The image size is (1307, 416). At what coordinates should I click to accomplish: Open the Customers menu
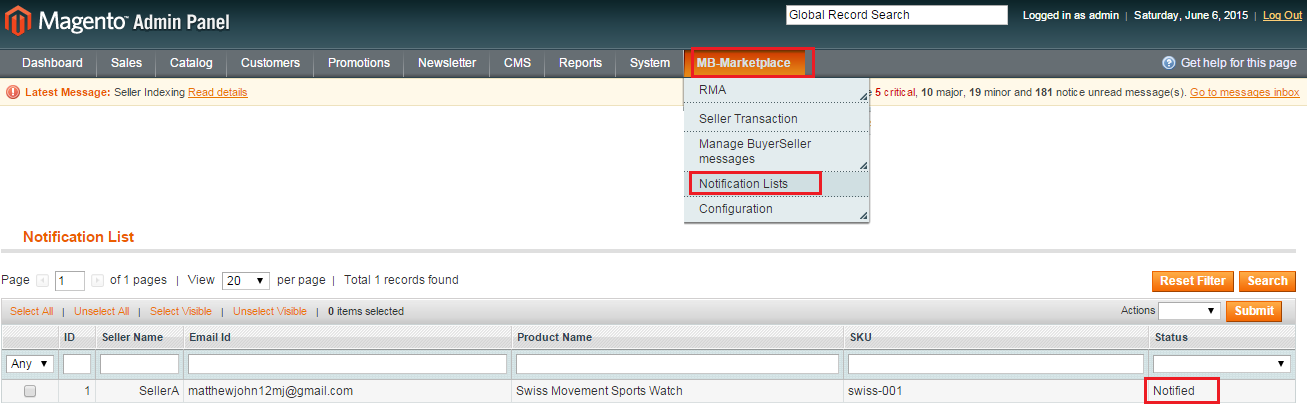coord(270,63)
